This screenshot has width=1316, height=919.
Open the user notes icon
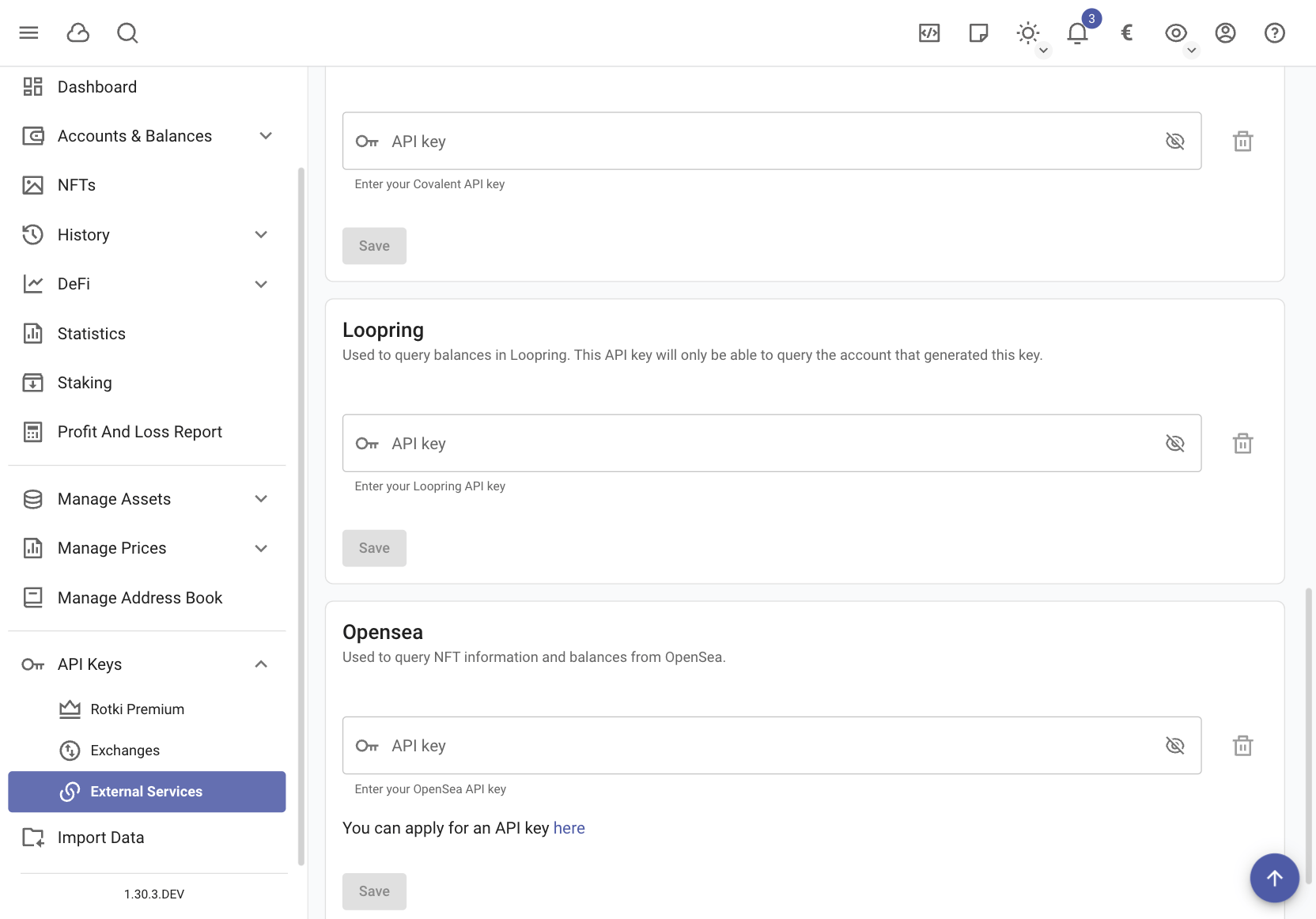[978, 32]
